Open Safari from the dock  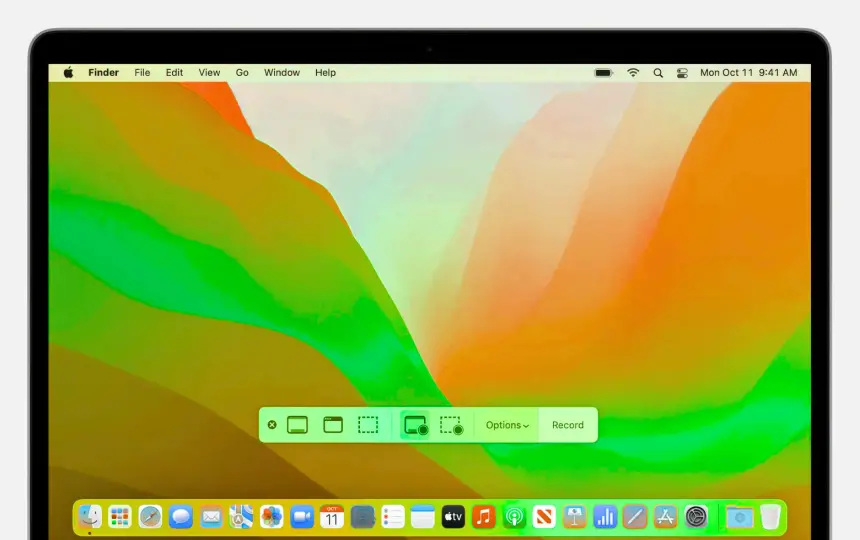coord(150,516)
